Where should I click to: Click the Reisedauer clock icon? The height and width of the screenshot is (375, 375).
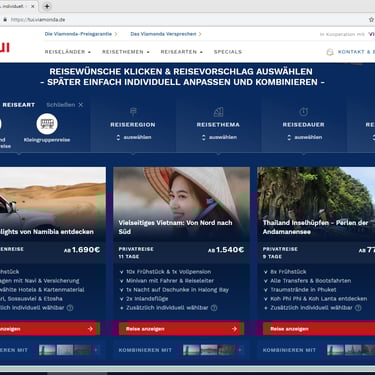click(x=303, y=112)
